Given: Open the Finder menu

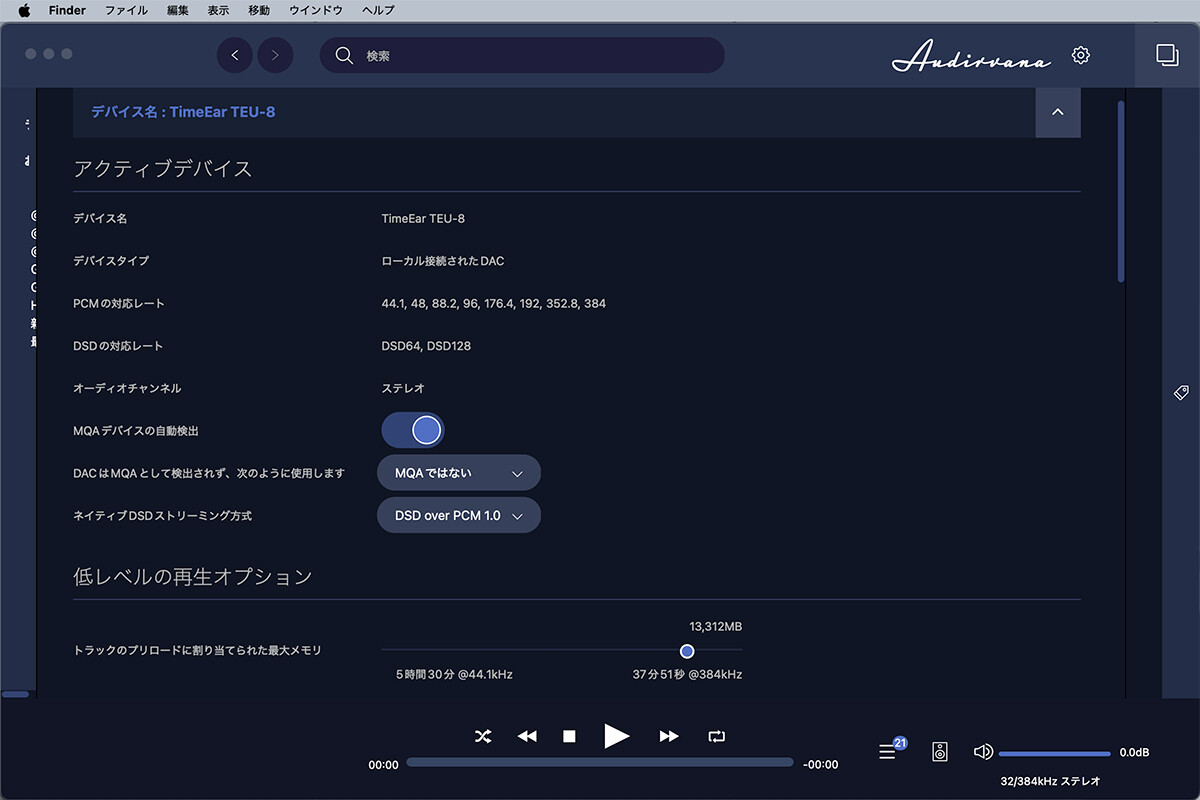Looking at the screenshot, I should point(67,10).
